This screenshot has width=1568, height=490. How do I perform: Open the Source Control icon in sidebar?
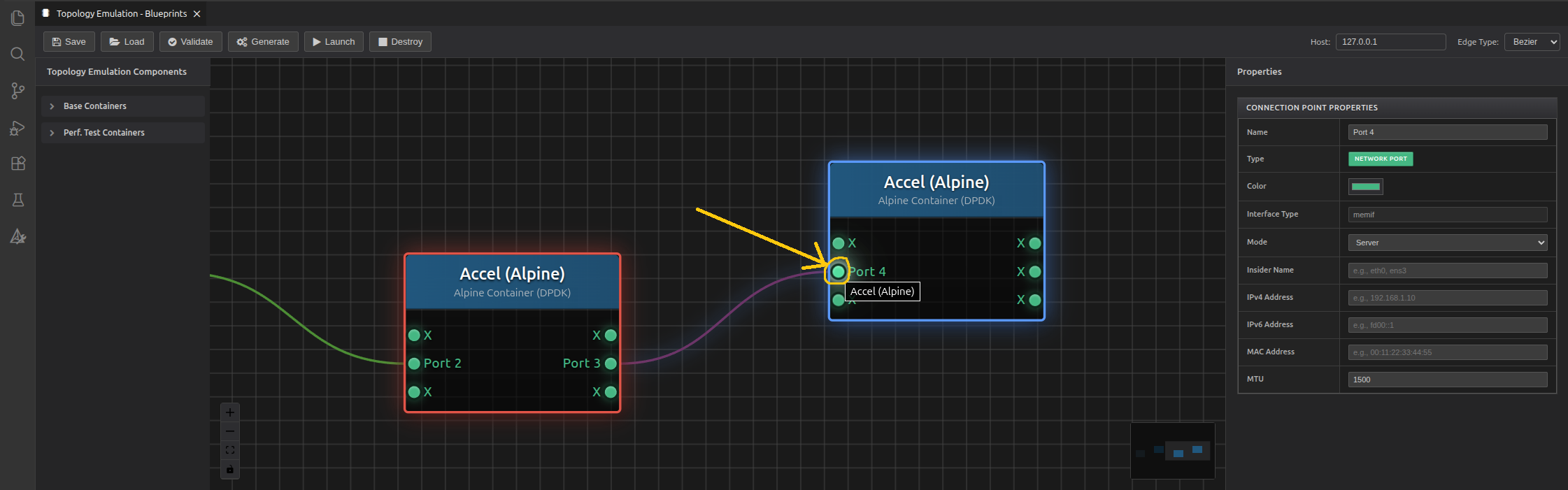click(17, 91)
